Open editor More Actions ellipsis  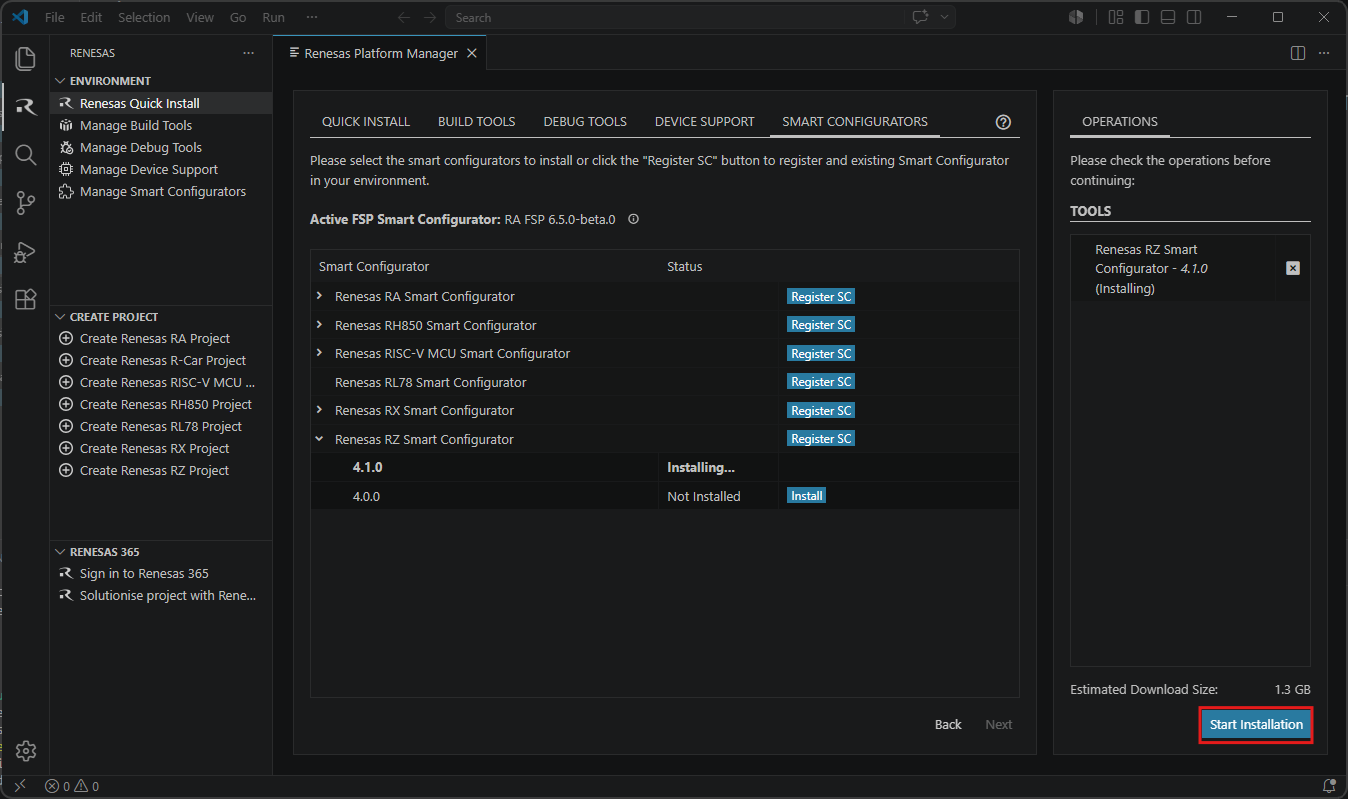(1324, 53)
